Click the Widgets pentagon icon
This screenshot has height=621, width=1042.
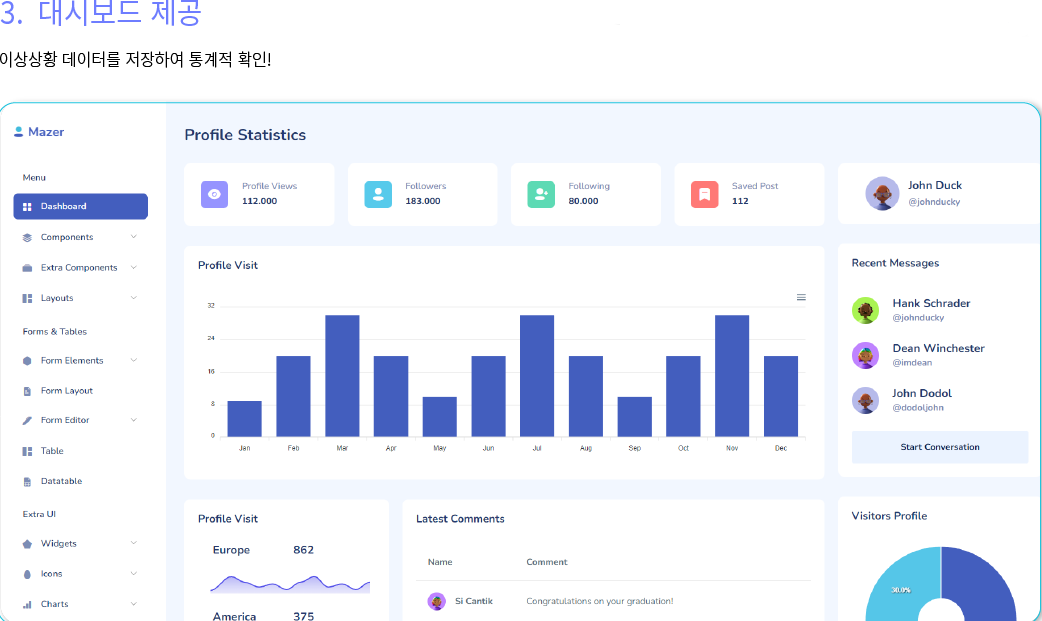(27, 544)
